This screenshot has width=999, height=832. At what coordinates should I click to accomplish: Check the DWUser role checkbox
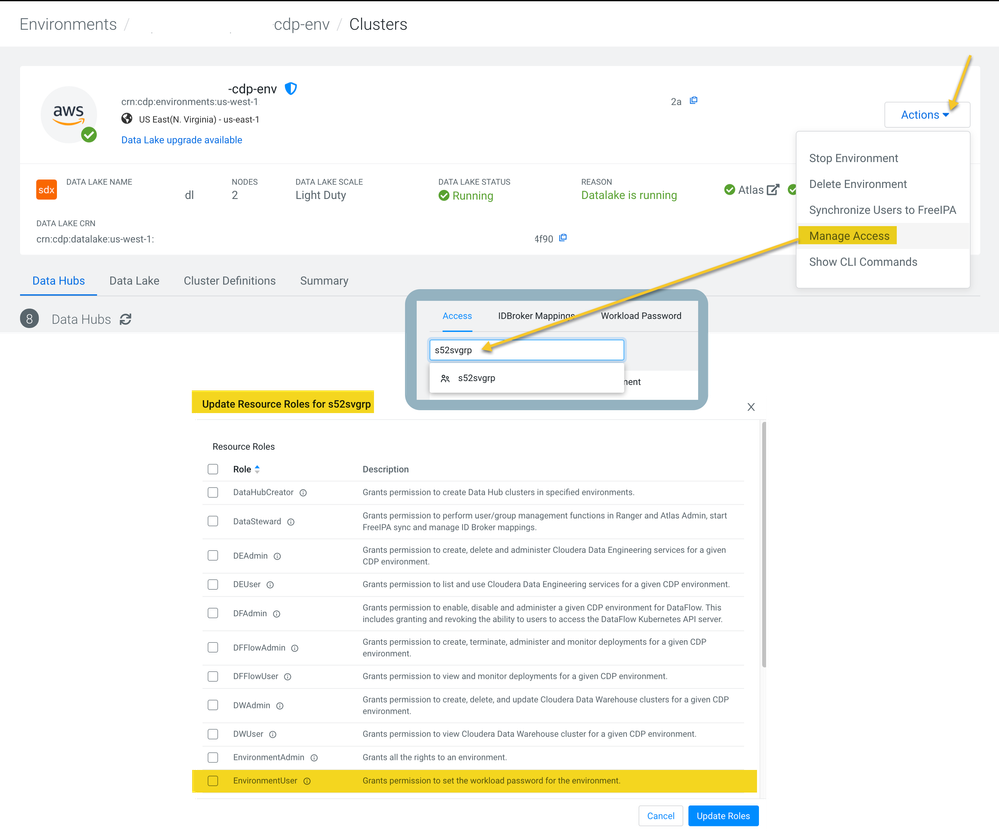[x=213, y=734]
